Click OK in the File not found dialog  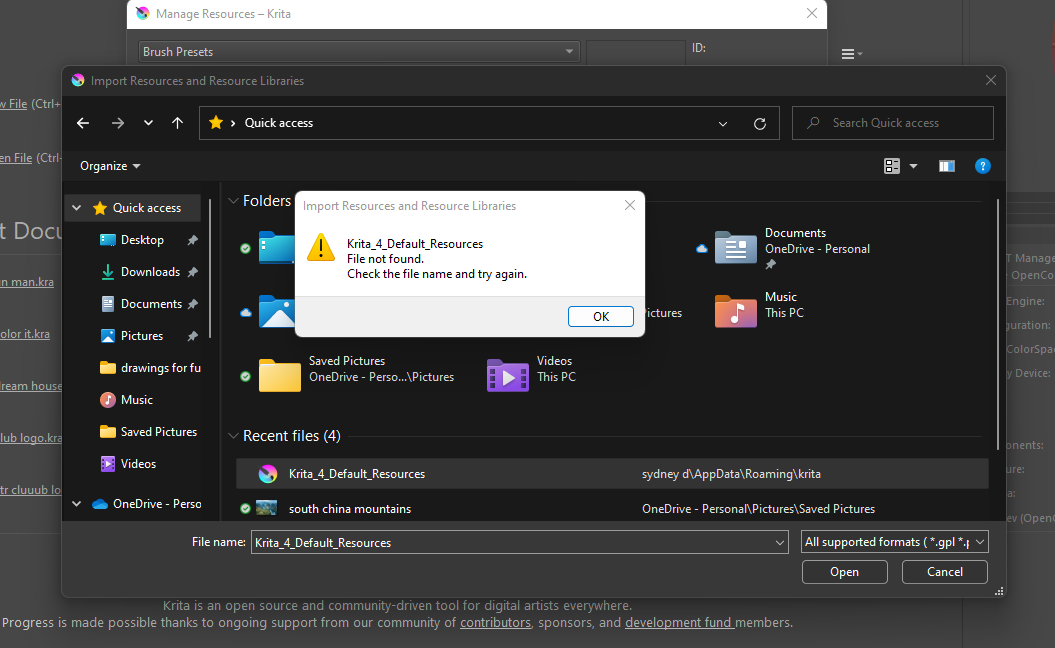coord(600,316)
